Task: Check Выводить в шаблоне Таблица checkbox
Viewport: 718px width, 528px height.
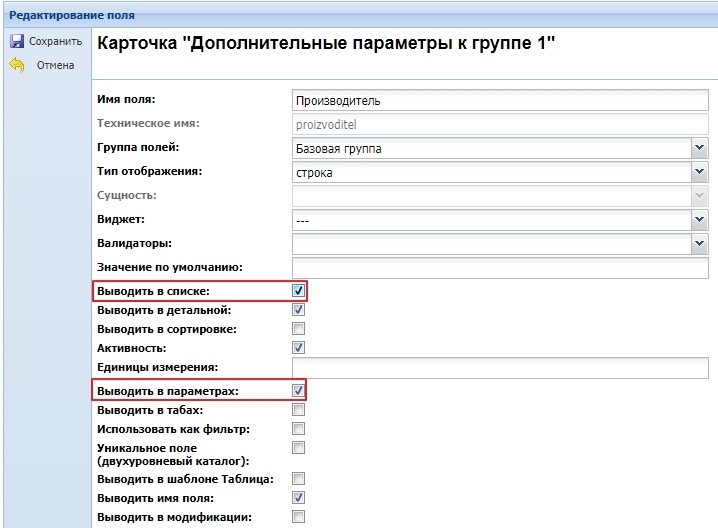Action: [x=298, y=479]
